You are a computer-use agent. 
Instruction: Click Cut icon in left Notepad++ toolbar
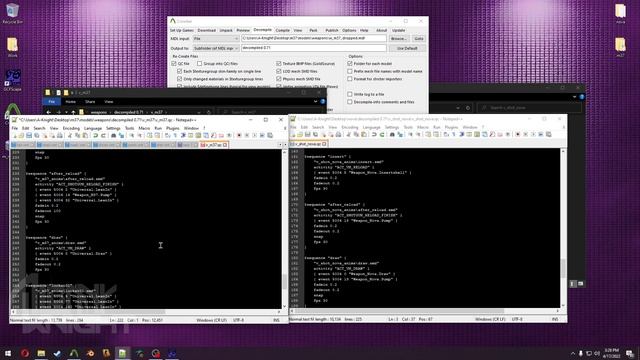click(70, 135)
